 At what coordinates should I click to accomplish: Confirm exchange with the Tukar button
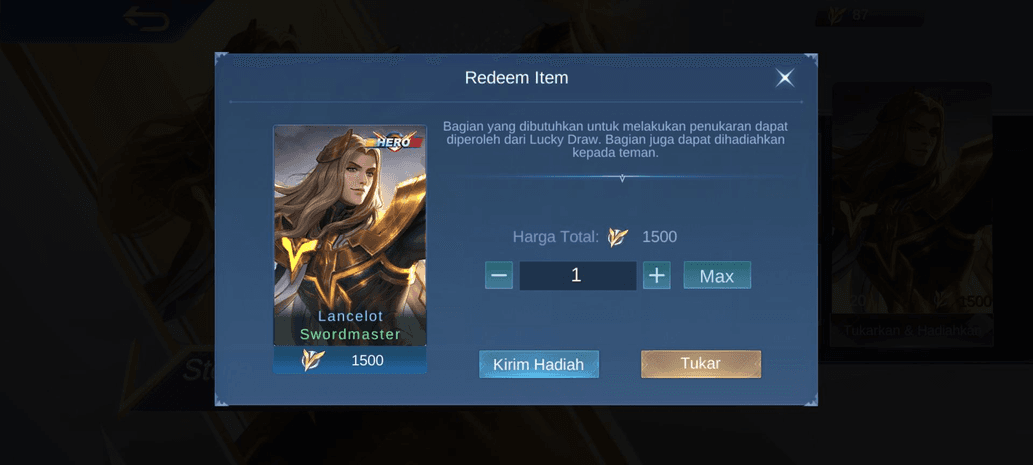[x=701, y=364]
